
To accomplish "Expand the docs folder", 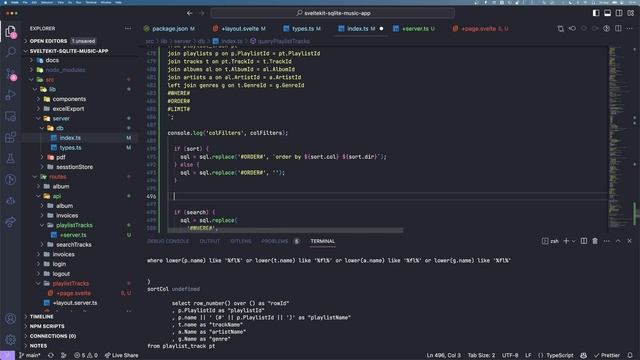I will 31,60.
